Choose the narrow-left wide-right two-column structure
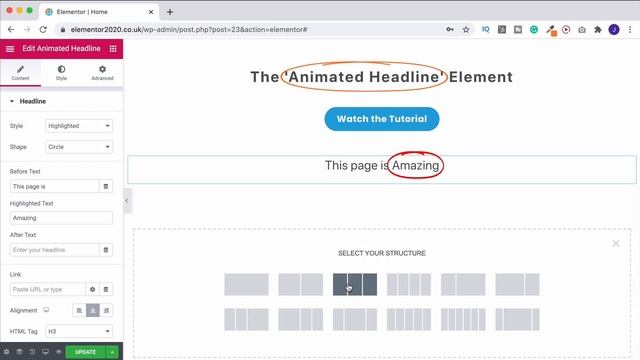Viewport: 640px width, 360px height. pos(463,284)
